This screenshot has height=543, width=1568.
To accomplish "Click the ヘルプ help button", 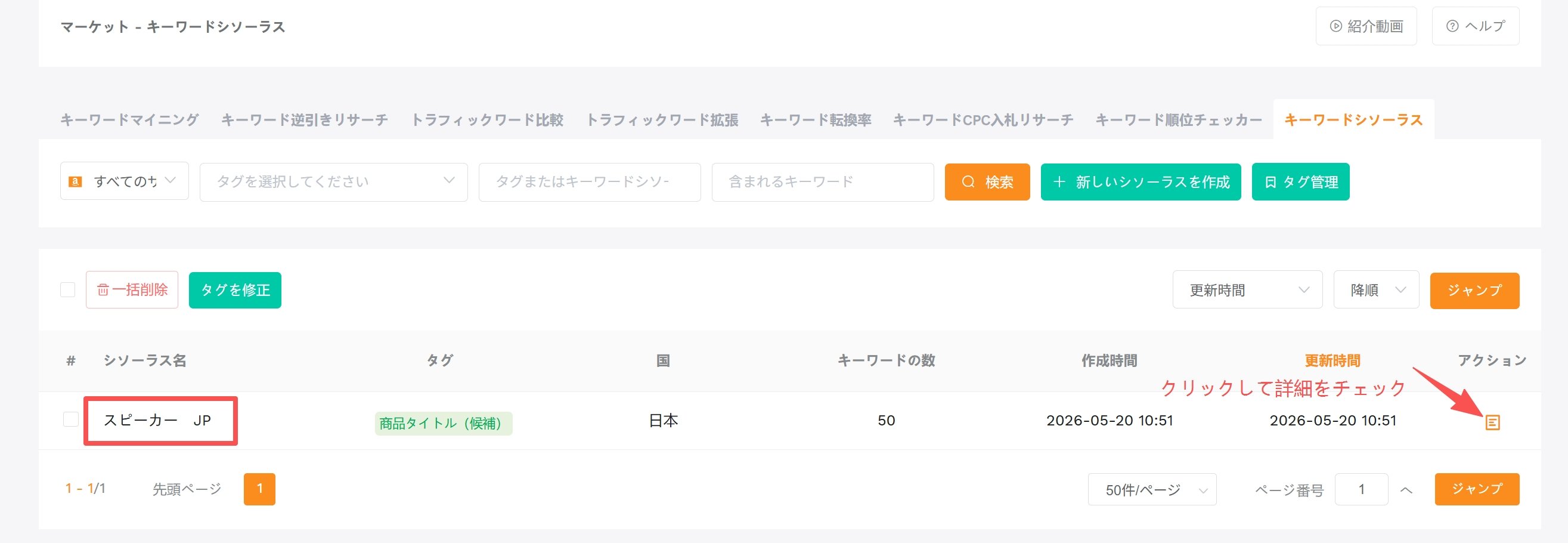I will click(1476, 26).
